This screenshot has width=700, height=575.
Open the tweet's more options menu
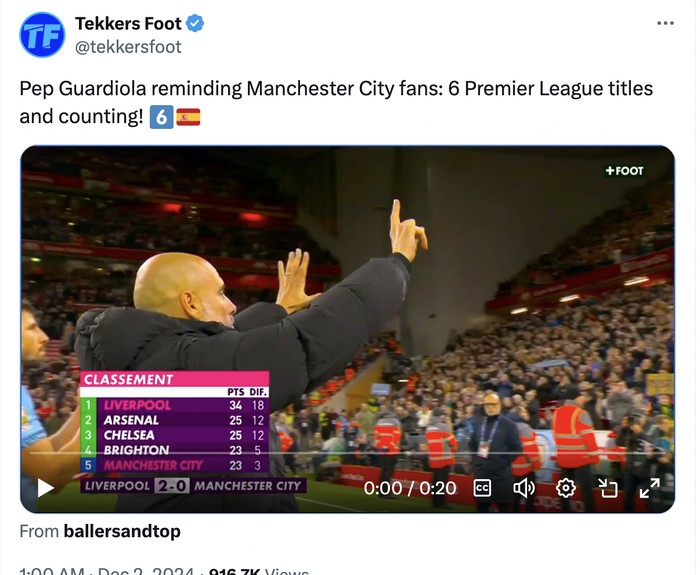(665, 23)
